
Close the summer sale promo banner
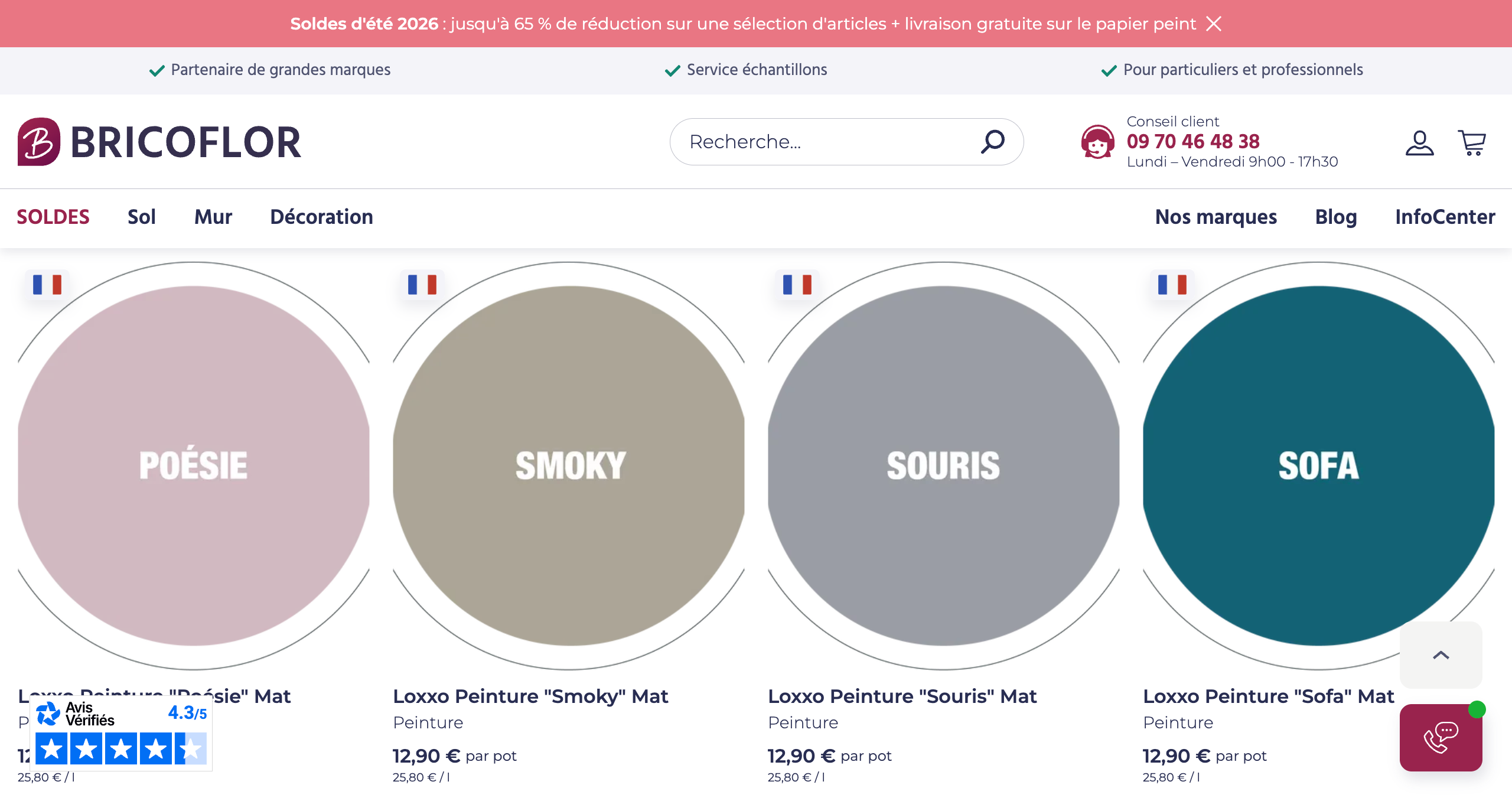[1214, 24]
